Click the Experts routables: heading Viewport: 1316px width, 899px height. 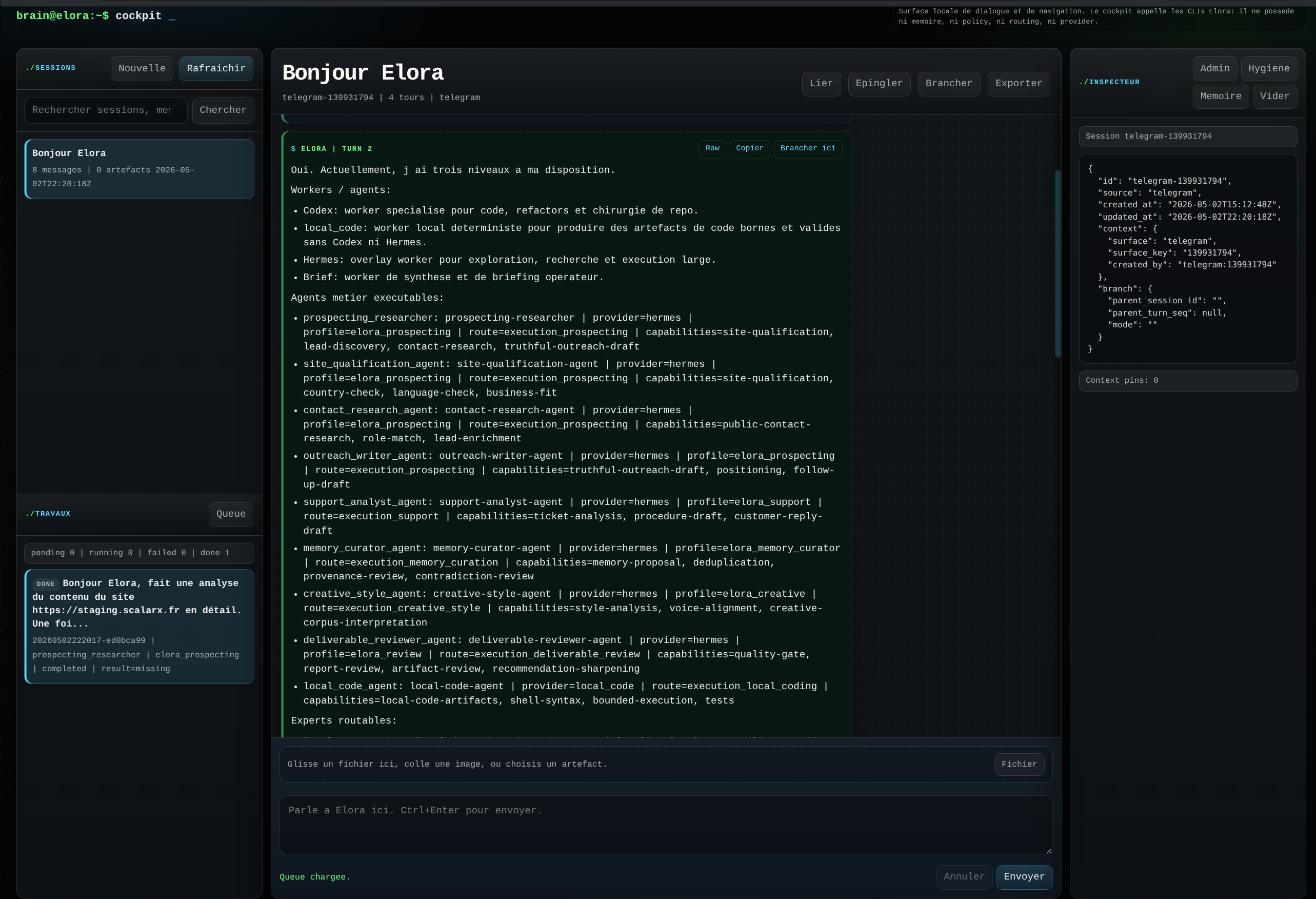[344, 720]
